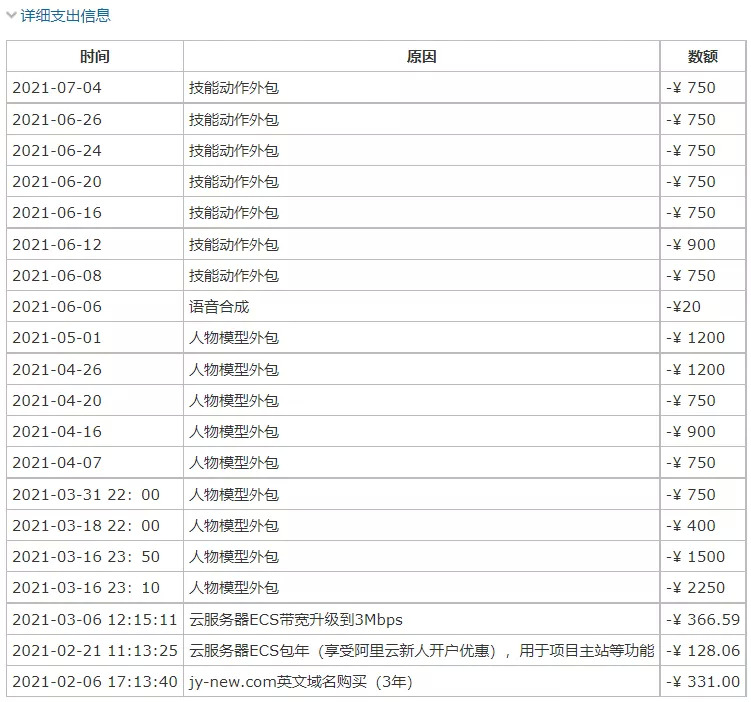Click the date 2021-03-16 23: 10
The height and width of the screenshot is (702, 751).
tap(86, 588)
